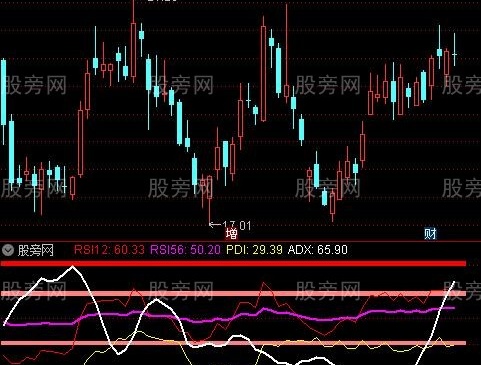Select the RSI56: 50.20 value
This screenshot has width=481, height=365.
point(186,250)
